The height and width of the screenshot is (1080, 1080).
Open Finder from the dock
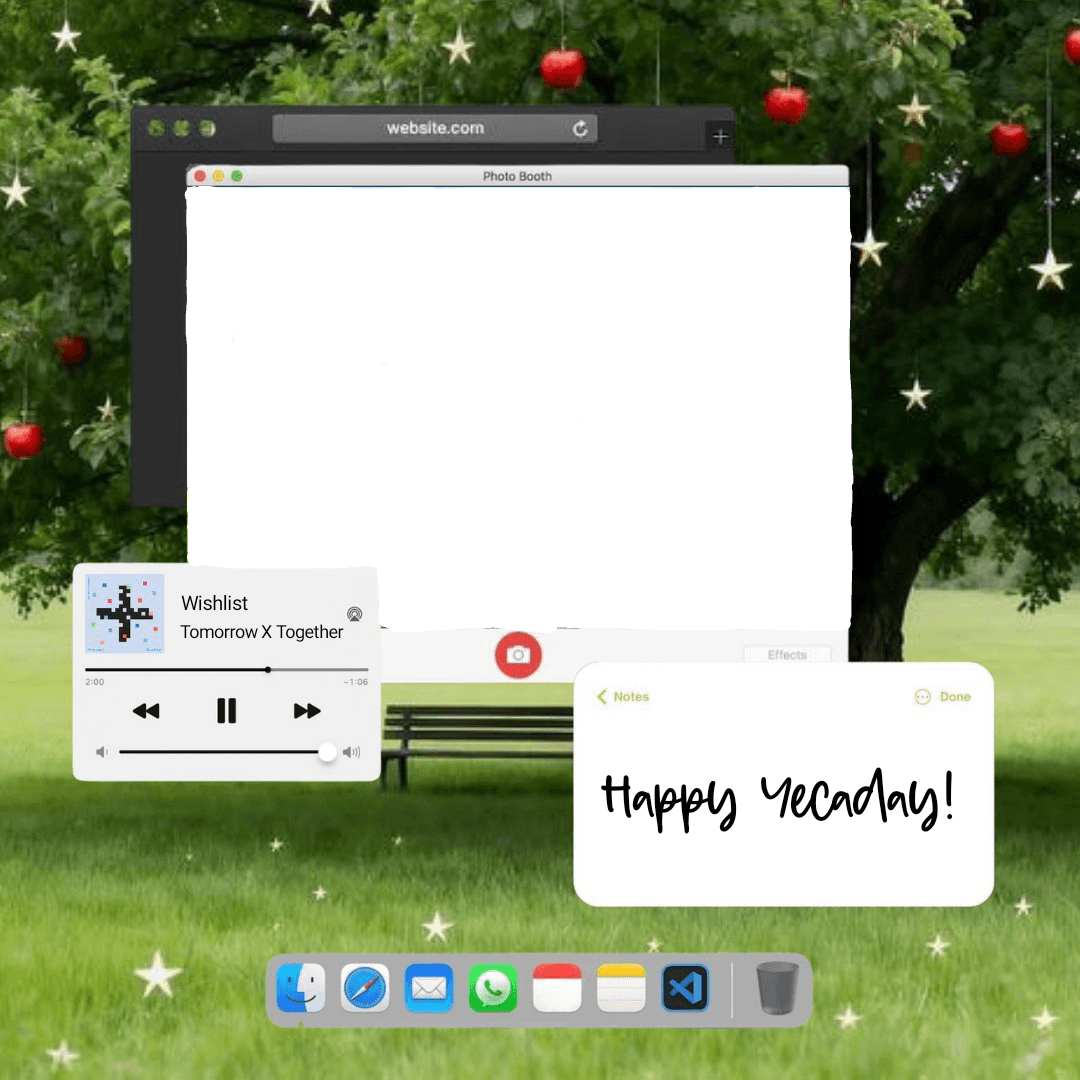click(x=300, y=988)
